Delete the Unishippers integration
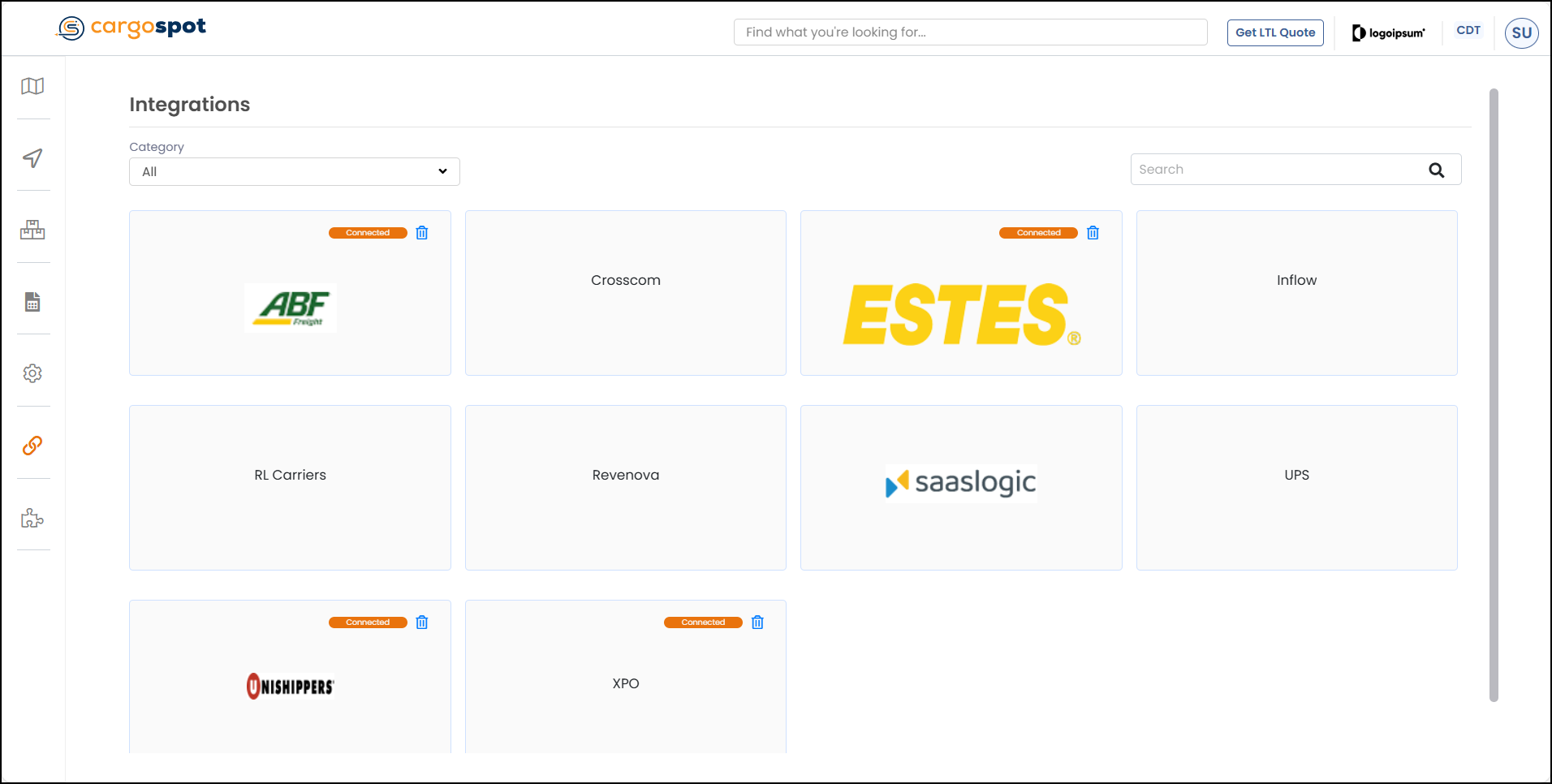1552x784 pixels. tap(422, 622)
